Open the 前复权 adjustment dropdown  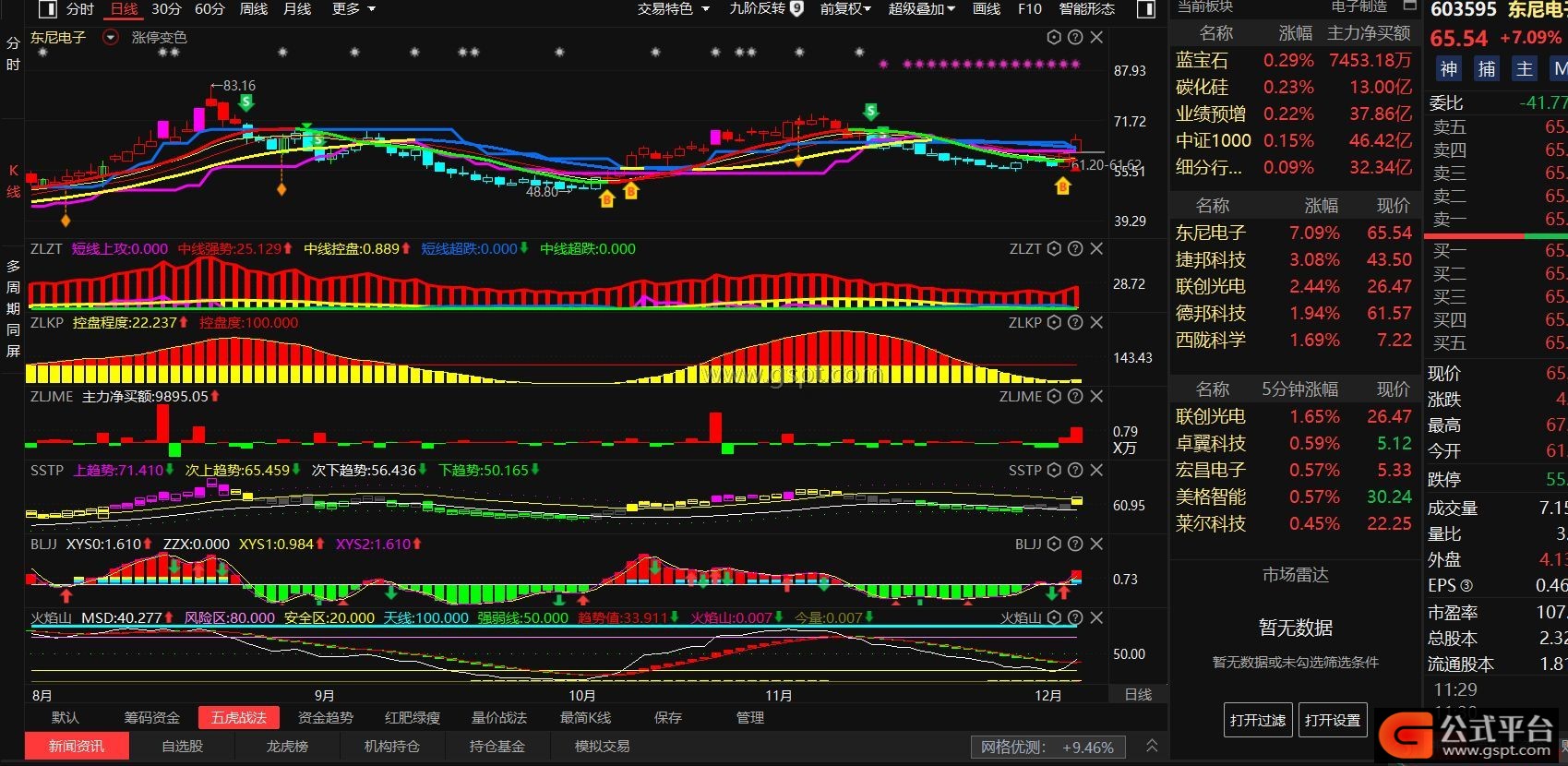point(845,9)
